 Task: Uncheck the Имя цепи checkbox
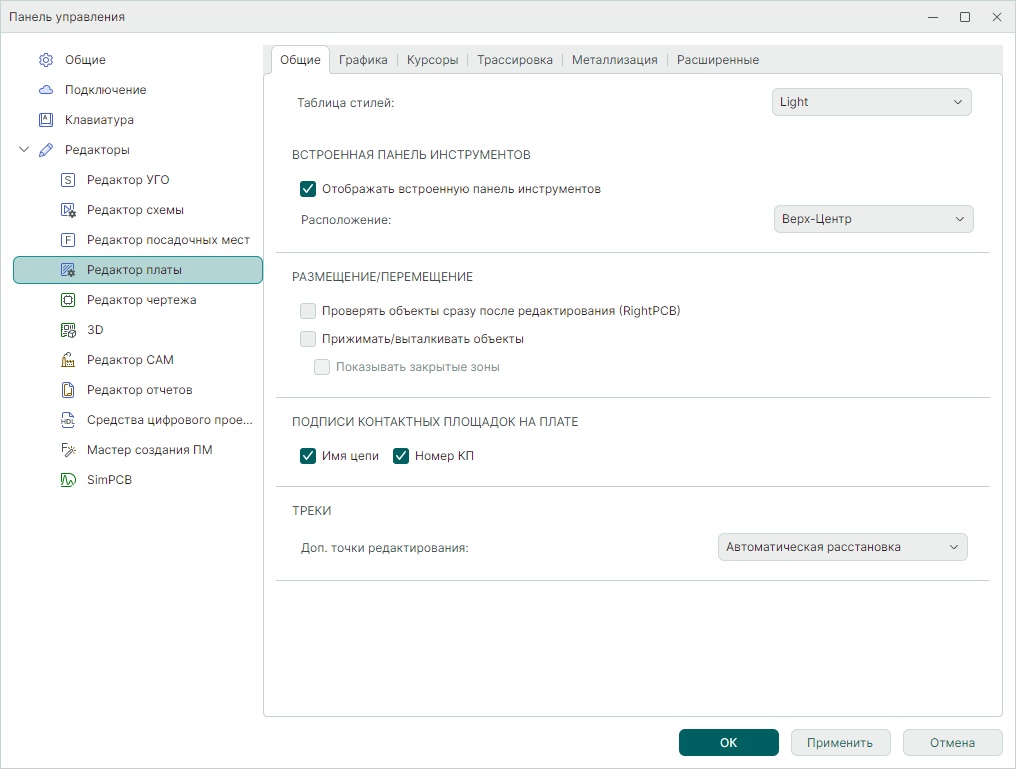(x=308, y=456)
